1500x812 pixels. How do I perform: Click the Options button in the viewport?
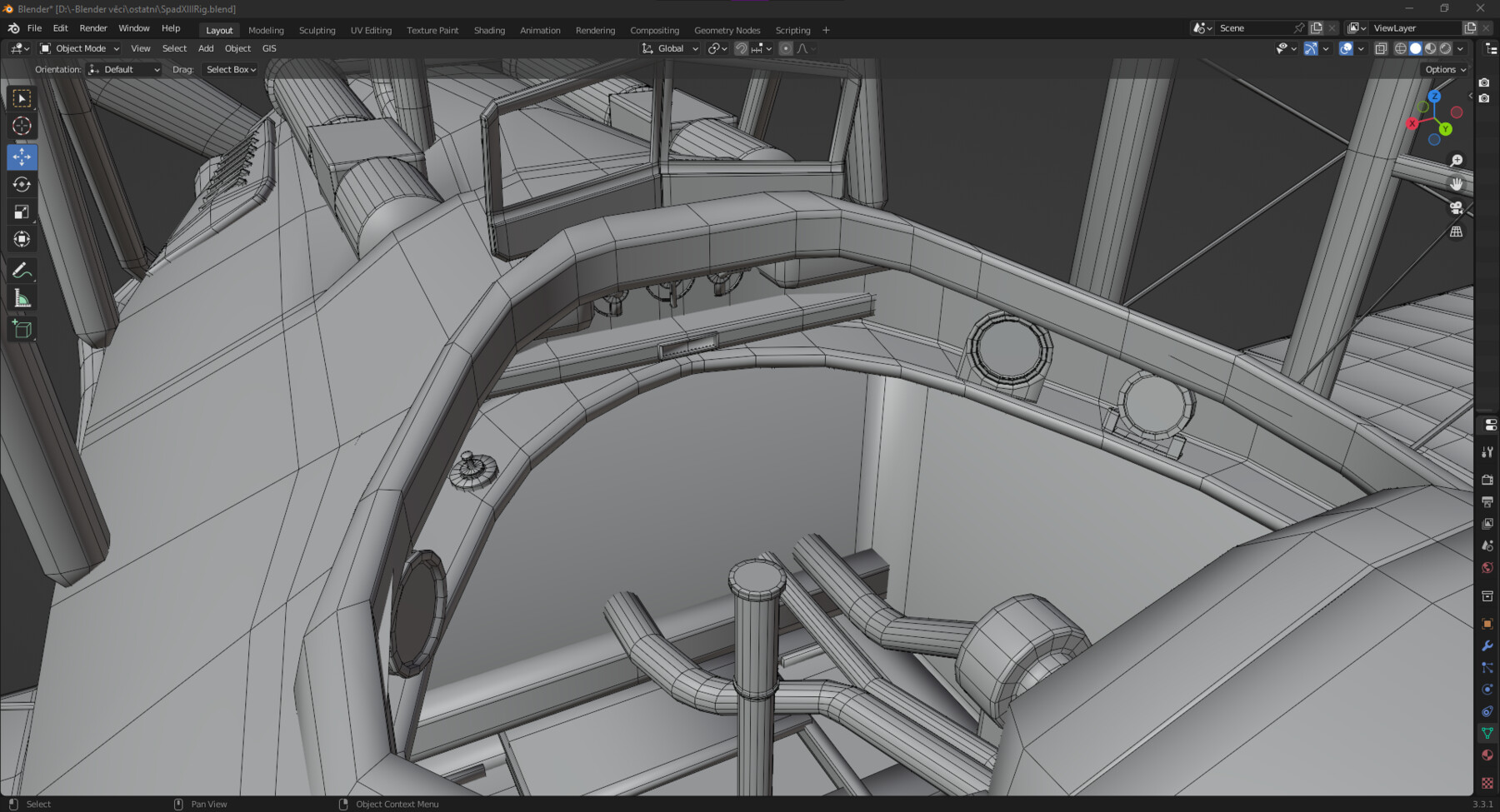pyautogui.click(x=1445, y=70)
